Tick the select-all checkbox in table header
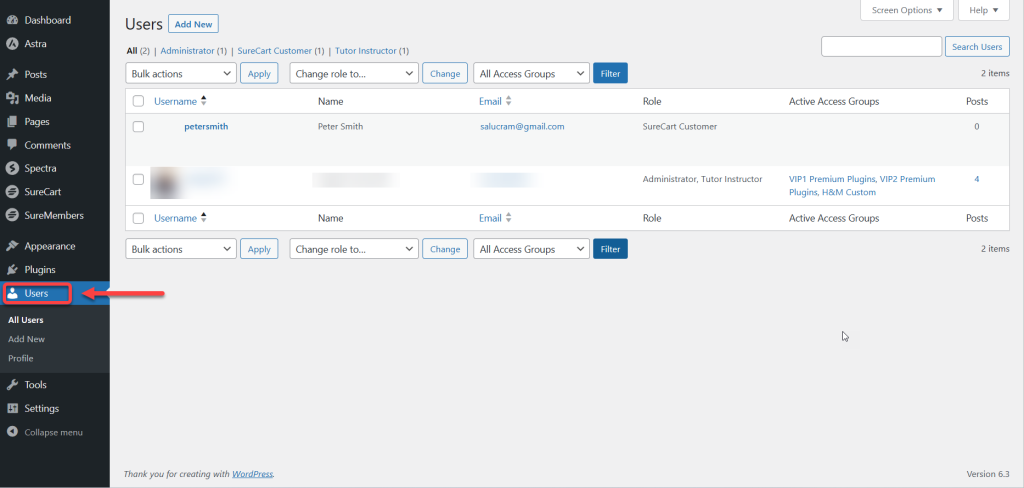Viewport: 1024px width, 488px height. pos(138,101)
